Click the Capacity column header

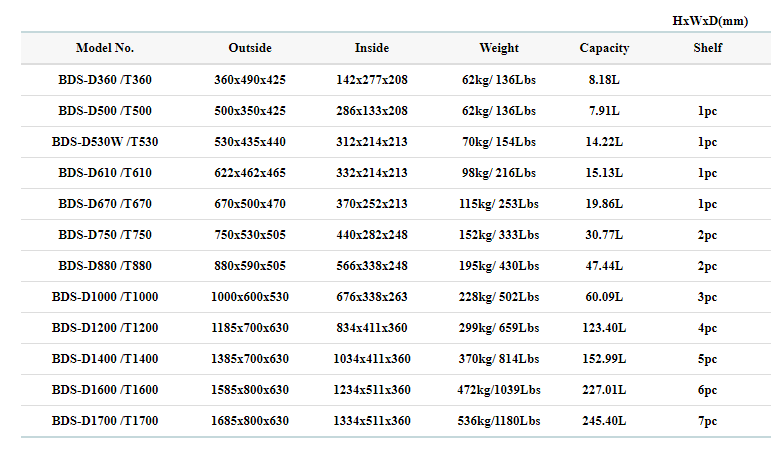(x=604, y=48)
